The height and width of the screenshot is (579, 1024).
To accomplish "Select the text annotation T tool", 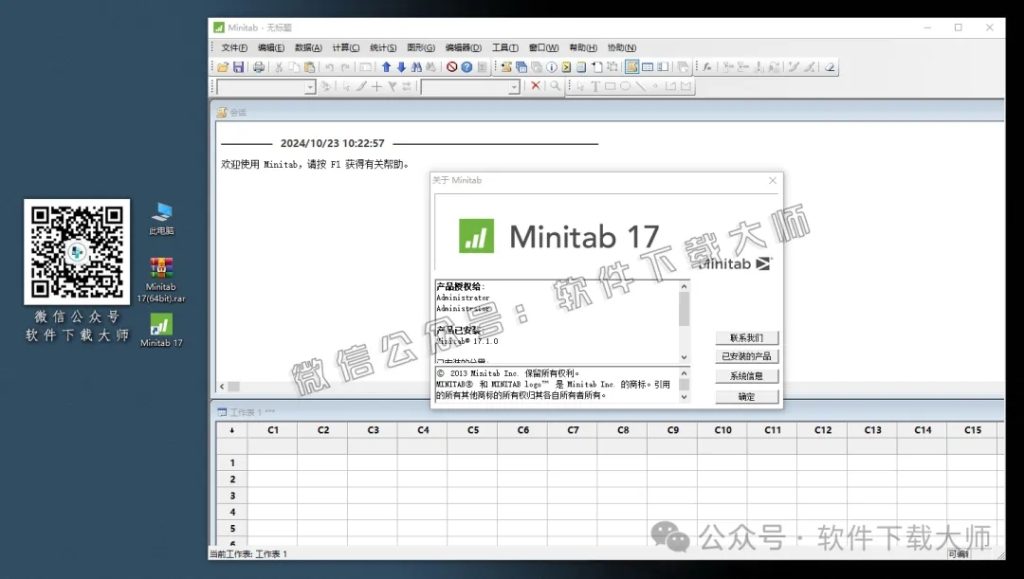I will 596,86.
